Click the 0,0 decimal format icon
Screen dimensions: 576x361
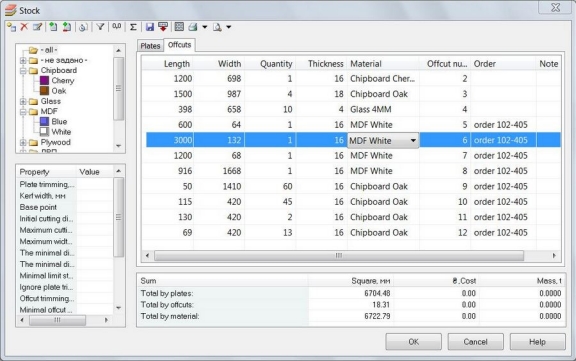point(117,26)
